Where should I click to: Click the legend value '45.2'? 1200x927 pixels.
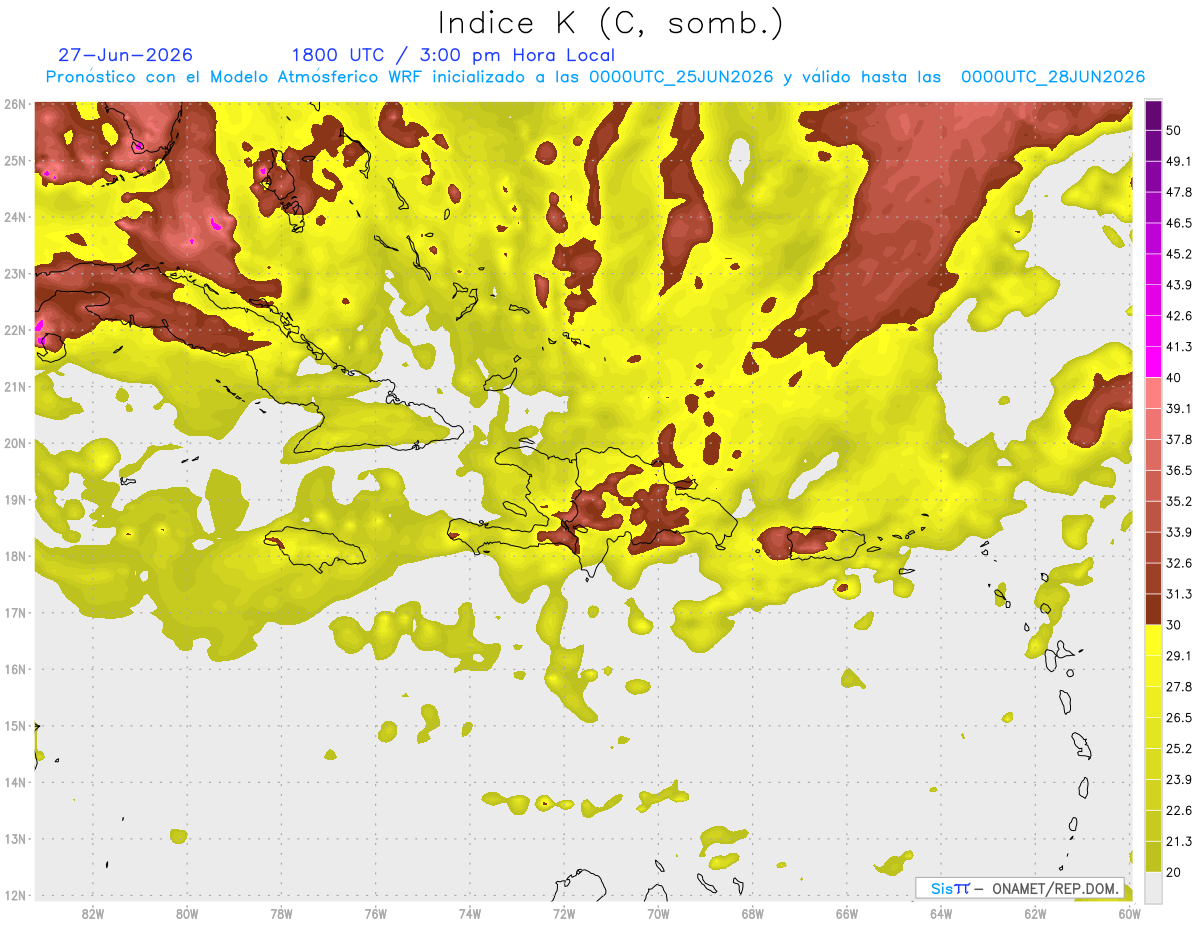tap(1179, 254)
